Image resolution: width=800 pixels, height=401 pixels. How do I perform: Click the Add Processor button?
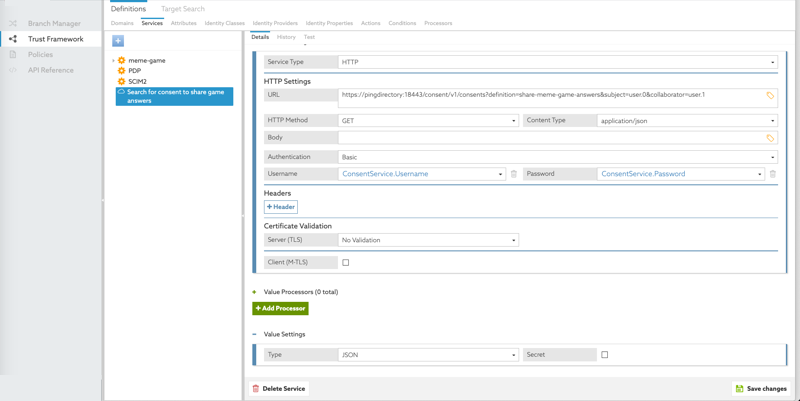click(280, 309)
